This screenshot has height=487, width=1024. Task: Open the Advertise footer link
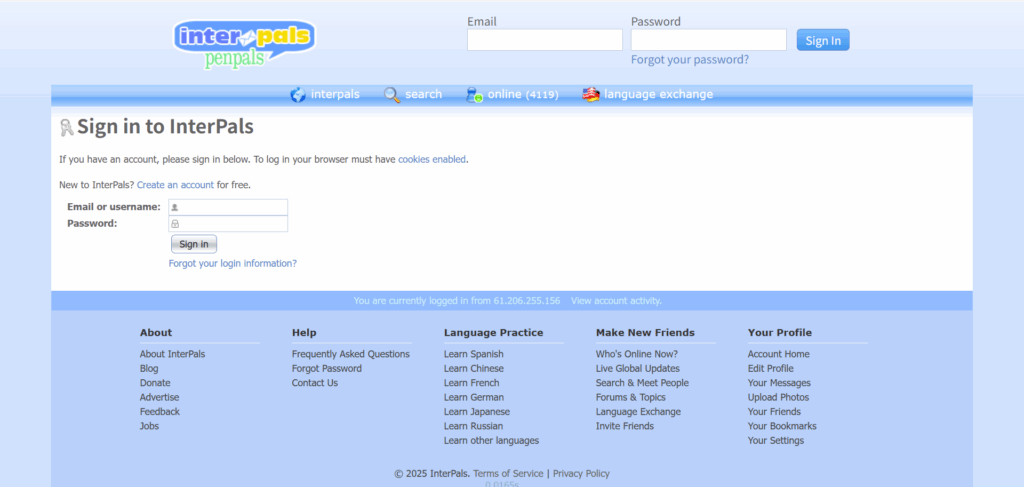click(x=159, y=397)
